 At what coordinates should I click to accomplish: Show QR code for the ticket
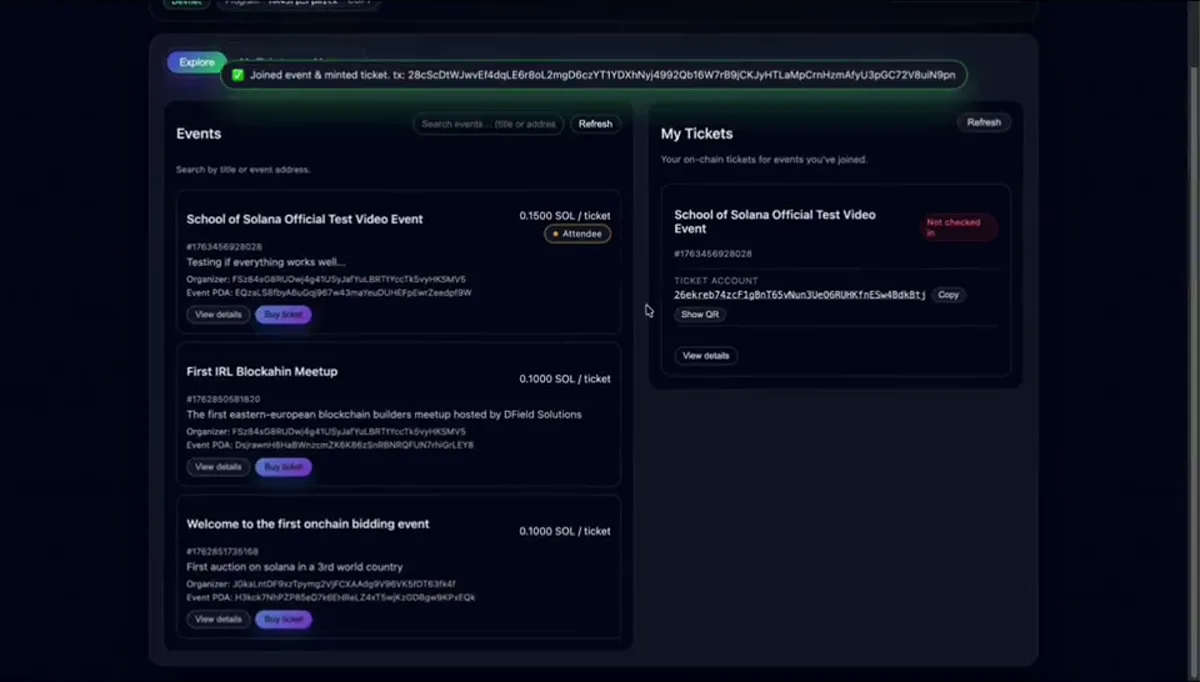(699, 314)
